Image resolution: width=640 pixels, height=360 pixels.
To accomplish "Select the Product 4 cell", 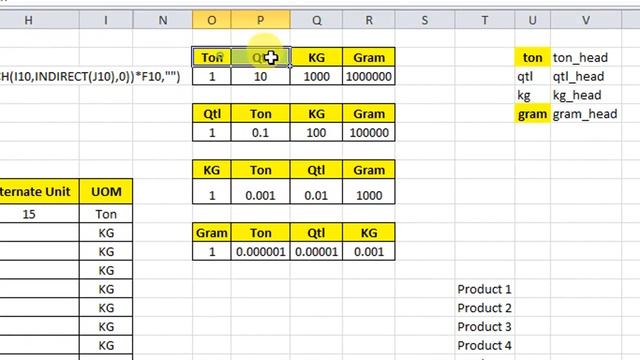I will tap(484, 345).
